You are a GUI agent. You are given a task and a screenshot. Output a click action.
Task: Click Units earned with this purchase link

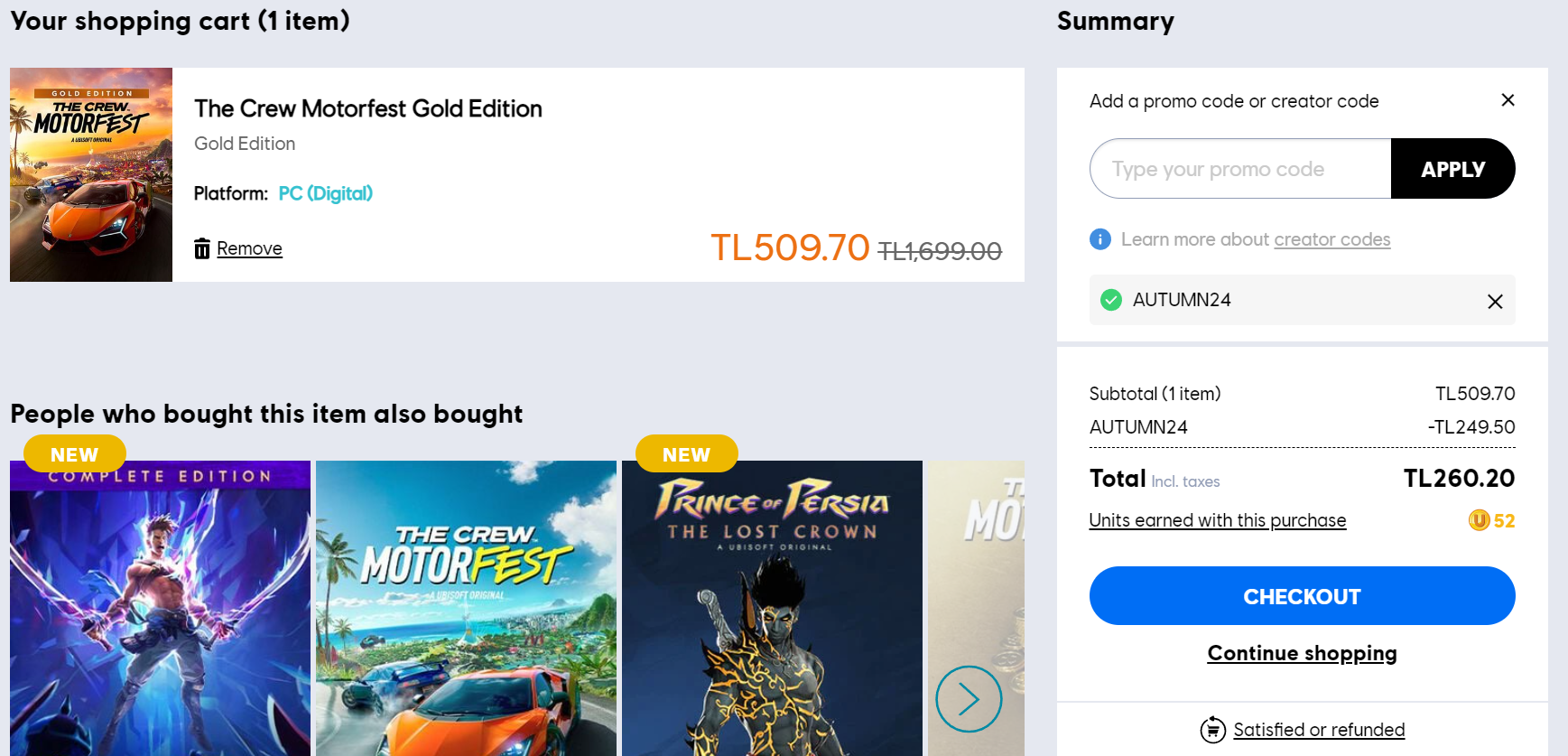click(1217, 520)
